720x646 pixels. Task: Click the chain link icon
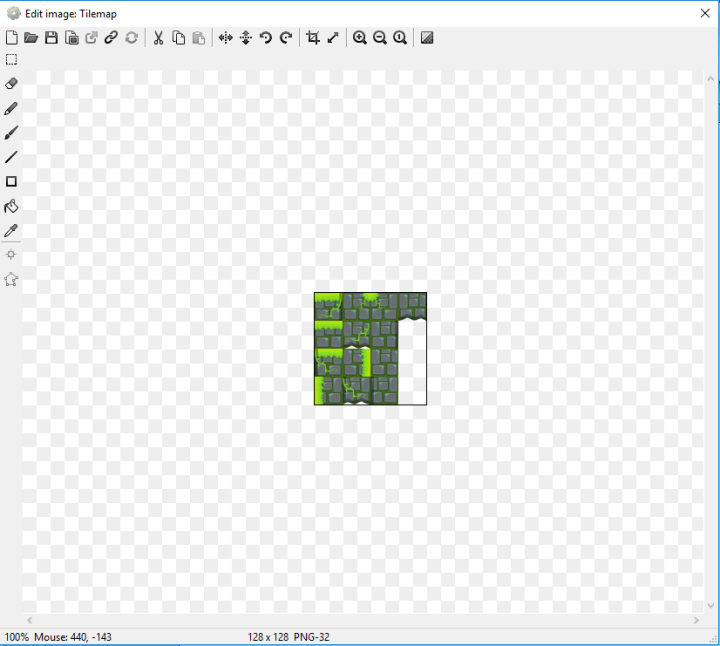click(x=111, y=38)
